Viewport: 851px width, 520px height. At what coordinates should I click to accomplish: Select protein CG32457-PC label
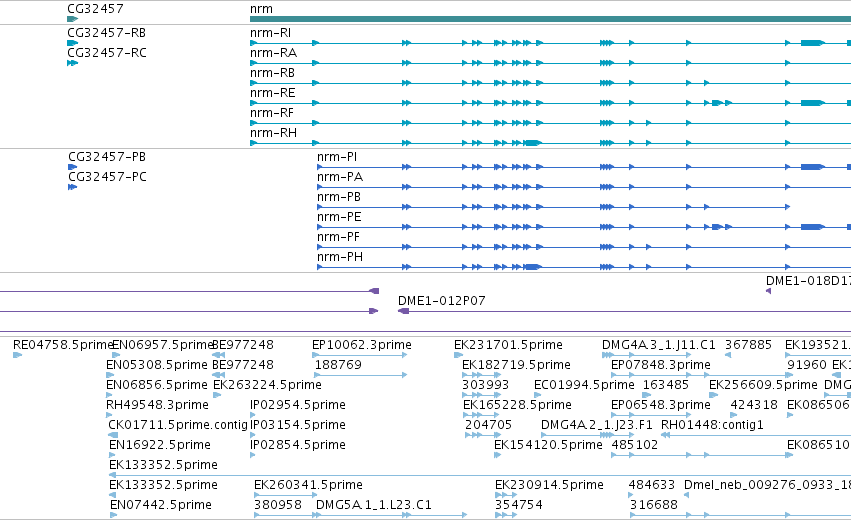pyautogui.click(x=107, y=177)
